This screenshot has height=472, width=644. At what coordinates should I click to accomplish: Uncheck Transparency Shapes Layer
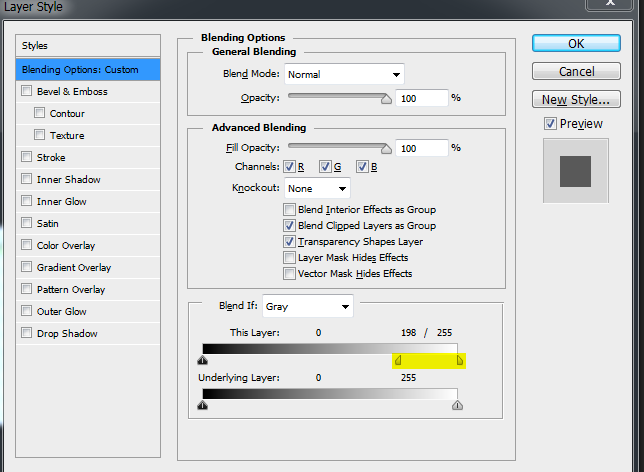pyautogui.click(x=289, y=242)
